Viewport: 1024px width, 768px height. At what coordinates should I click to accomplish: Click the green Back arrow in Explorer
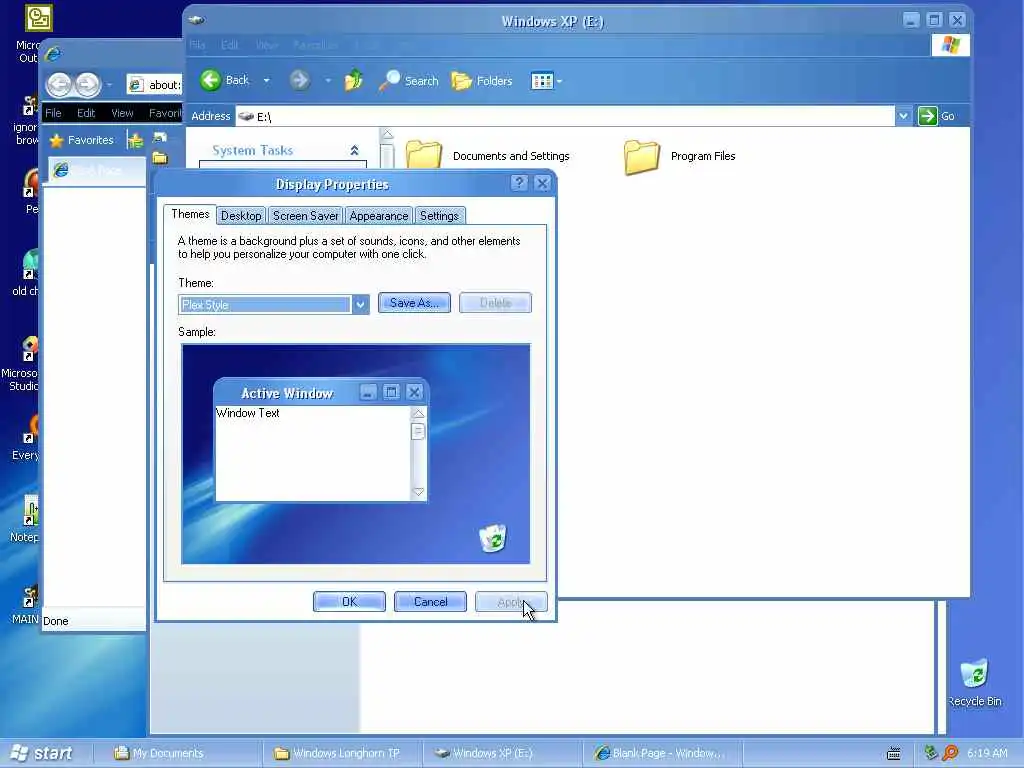tap(210, 80)
